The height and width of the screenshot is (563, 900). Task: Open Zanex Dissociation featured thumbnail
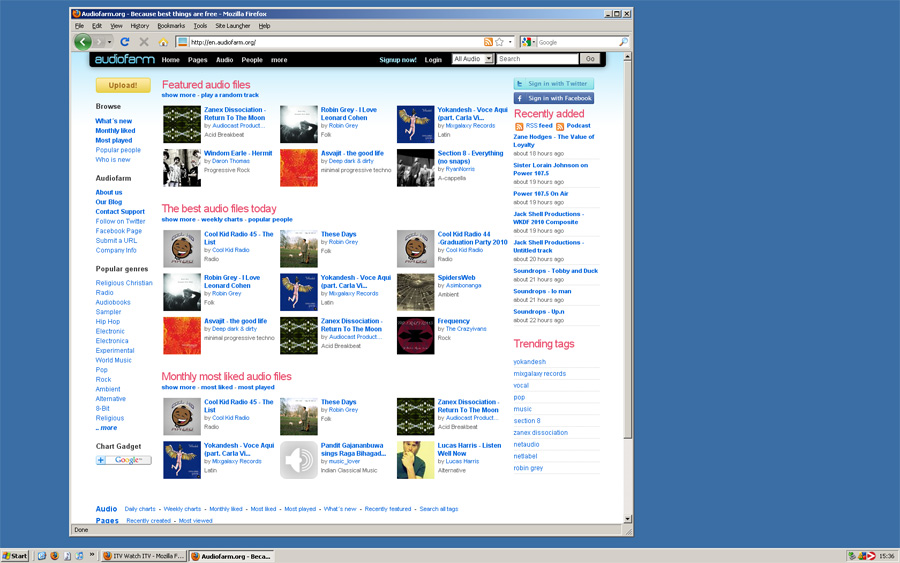pos(182,124)
